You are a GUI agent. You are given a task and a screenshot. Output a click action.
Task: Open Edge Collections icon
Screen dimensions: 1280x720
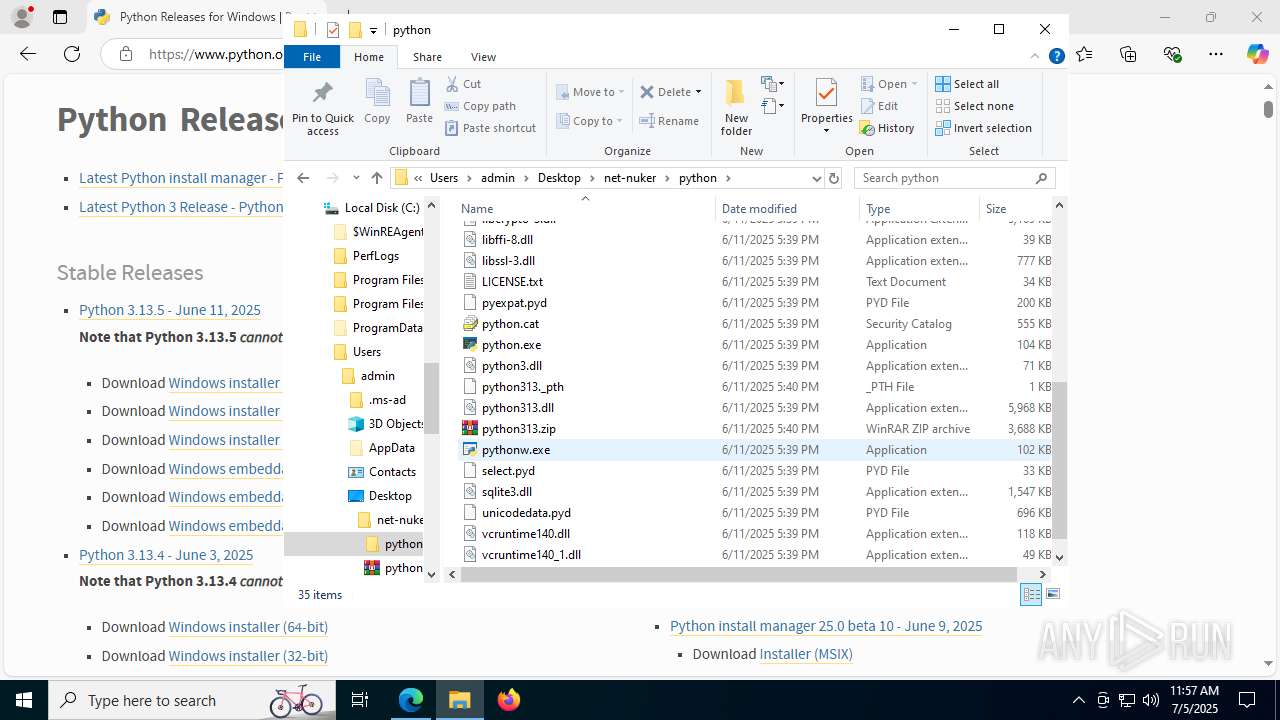1129,54
